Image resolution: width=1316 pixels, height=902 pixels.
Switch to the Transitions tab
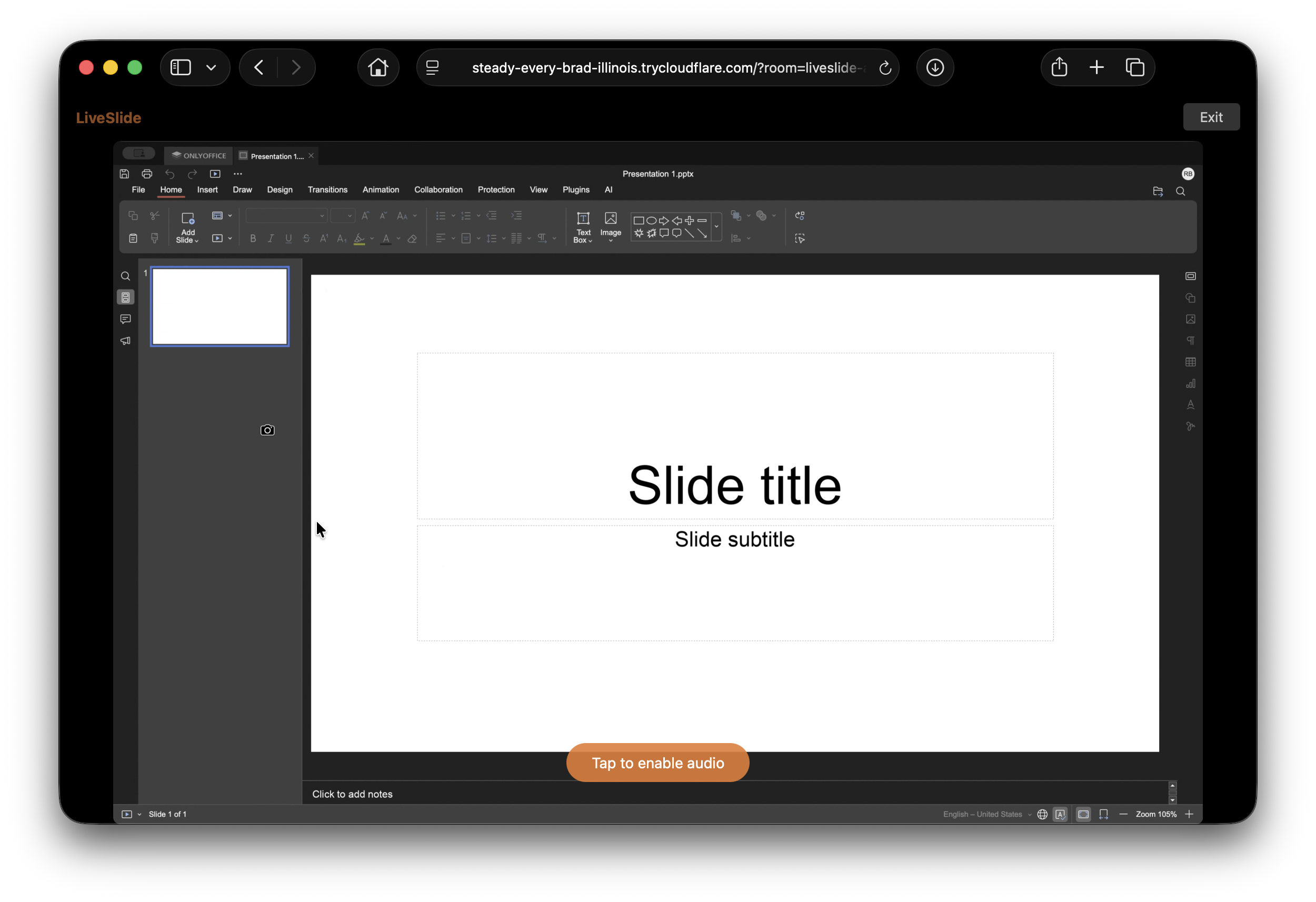pos(327,189)
